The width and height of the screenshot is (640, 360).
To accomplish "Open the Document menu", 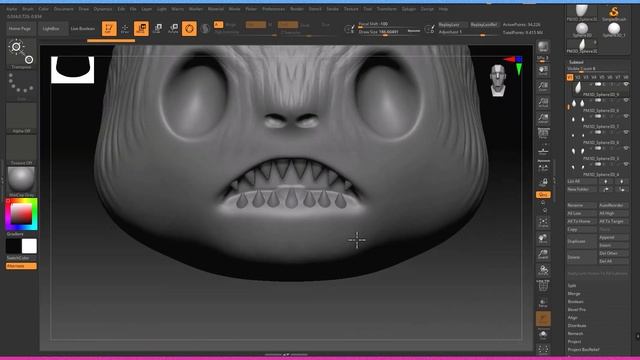I will 64,9.
